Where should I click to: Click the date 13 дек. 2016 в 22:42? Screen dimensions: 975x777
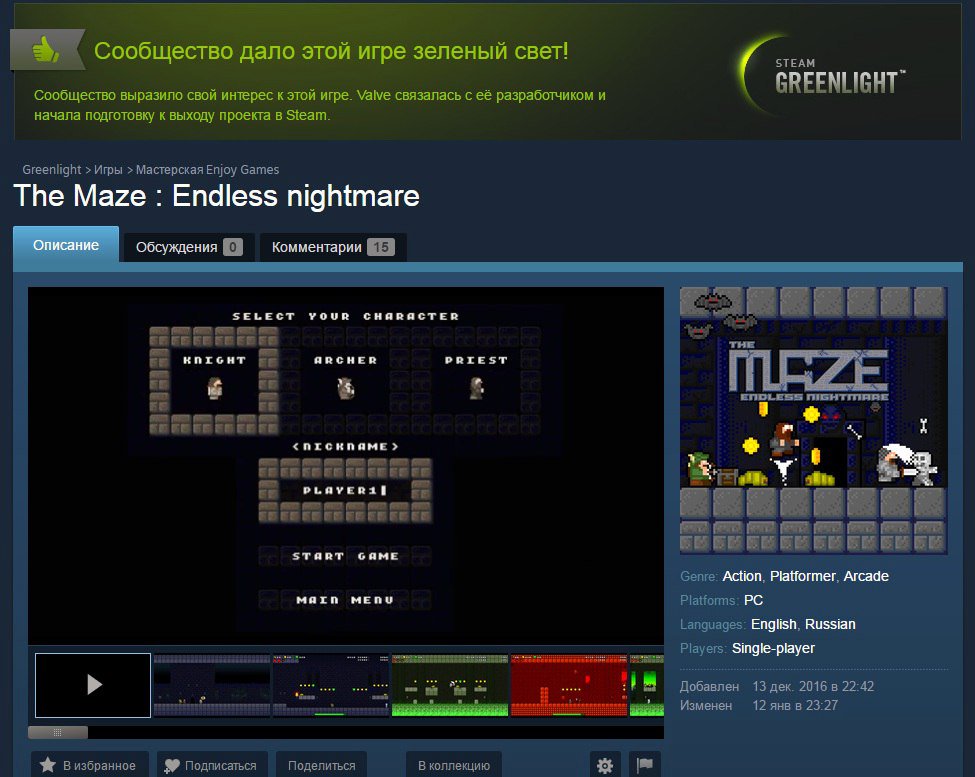pos(813,686)
